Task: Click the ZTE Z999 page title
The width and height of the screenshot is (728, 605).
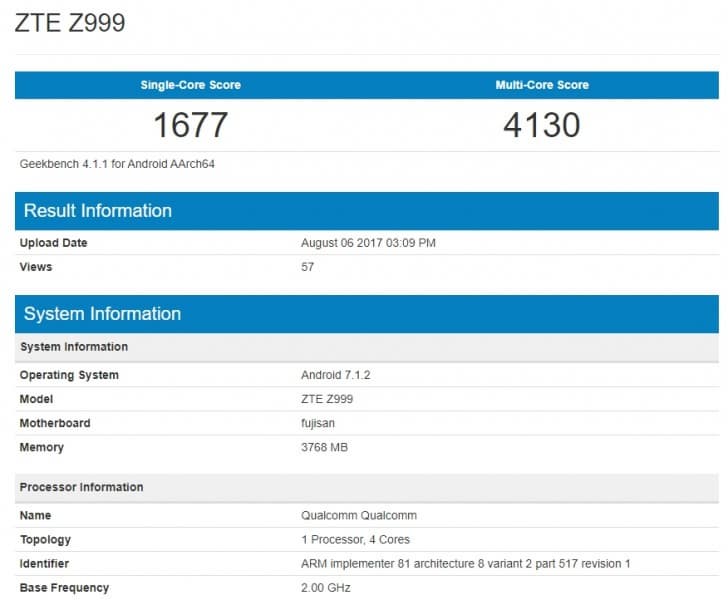Action: click(70, 23)
